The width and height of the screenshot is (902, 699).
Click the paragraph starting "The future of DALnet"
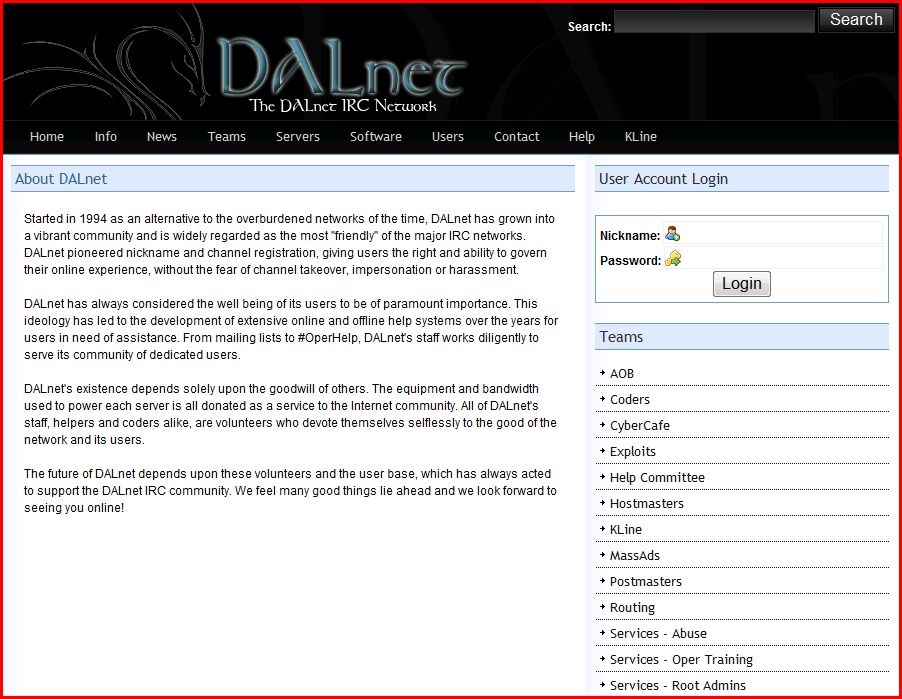(291, 491)
